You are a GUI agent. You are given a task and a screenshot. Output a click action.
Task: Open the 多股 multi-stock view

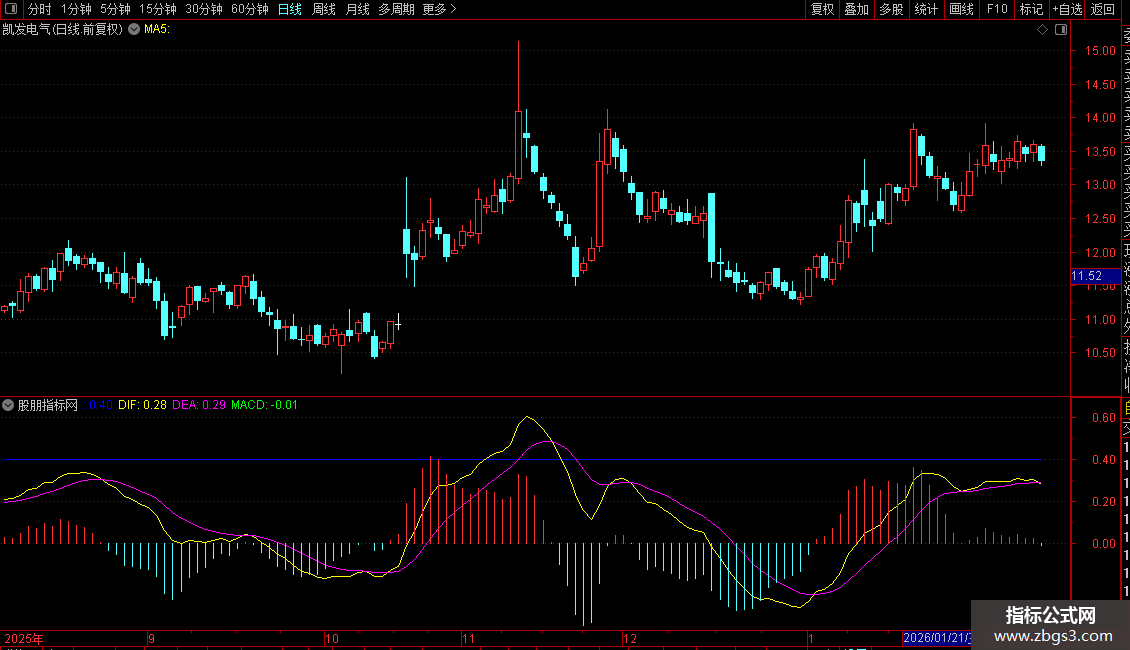click(891, 10)
